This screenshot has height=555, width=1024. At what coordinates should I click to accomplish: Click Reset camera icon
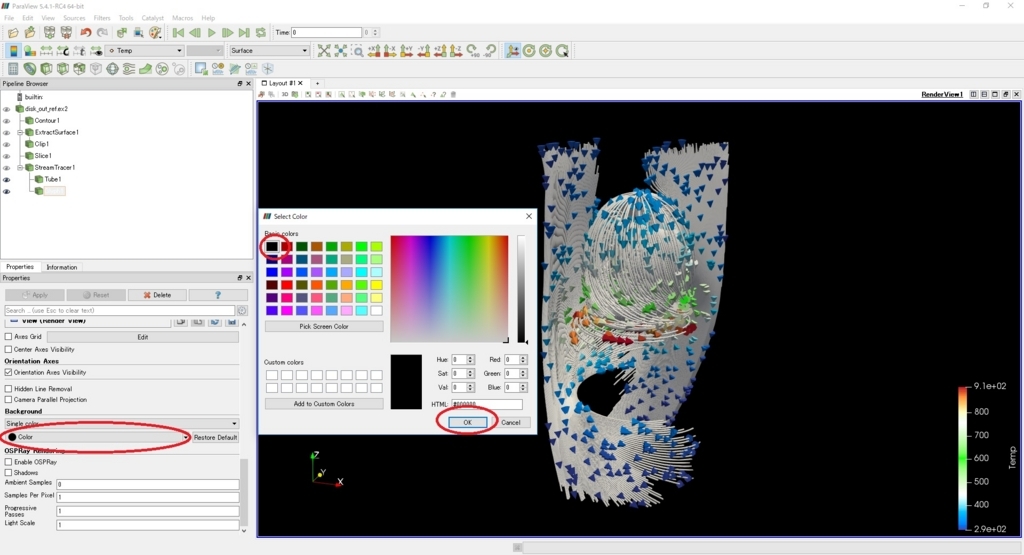pos(324,51)
